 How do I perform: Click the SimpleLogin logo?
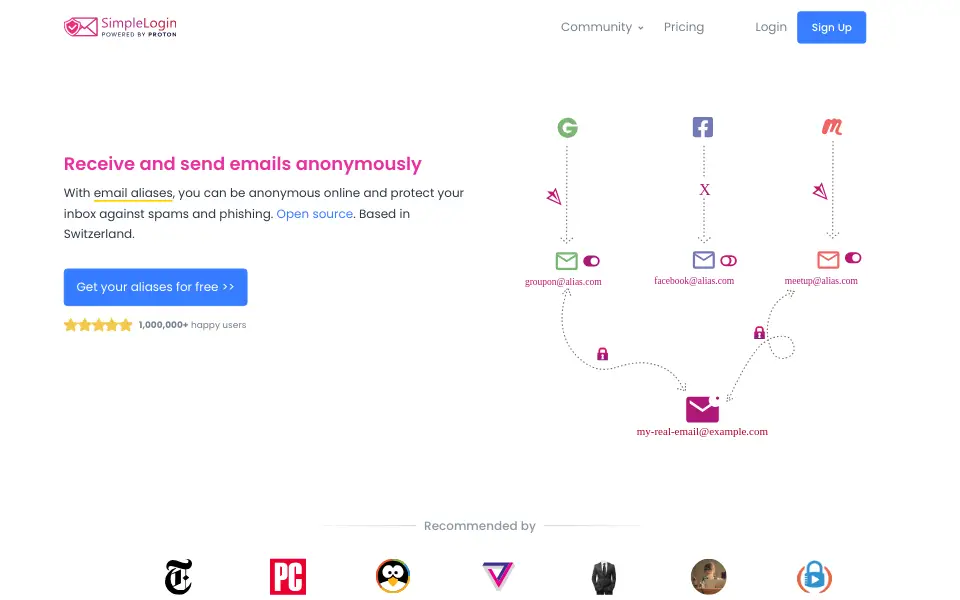[120, 27]
